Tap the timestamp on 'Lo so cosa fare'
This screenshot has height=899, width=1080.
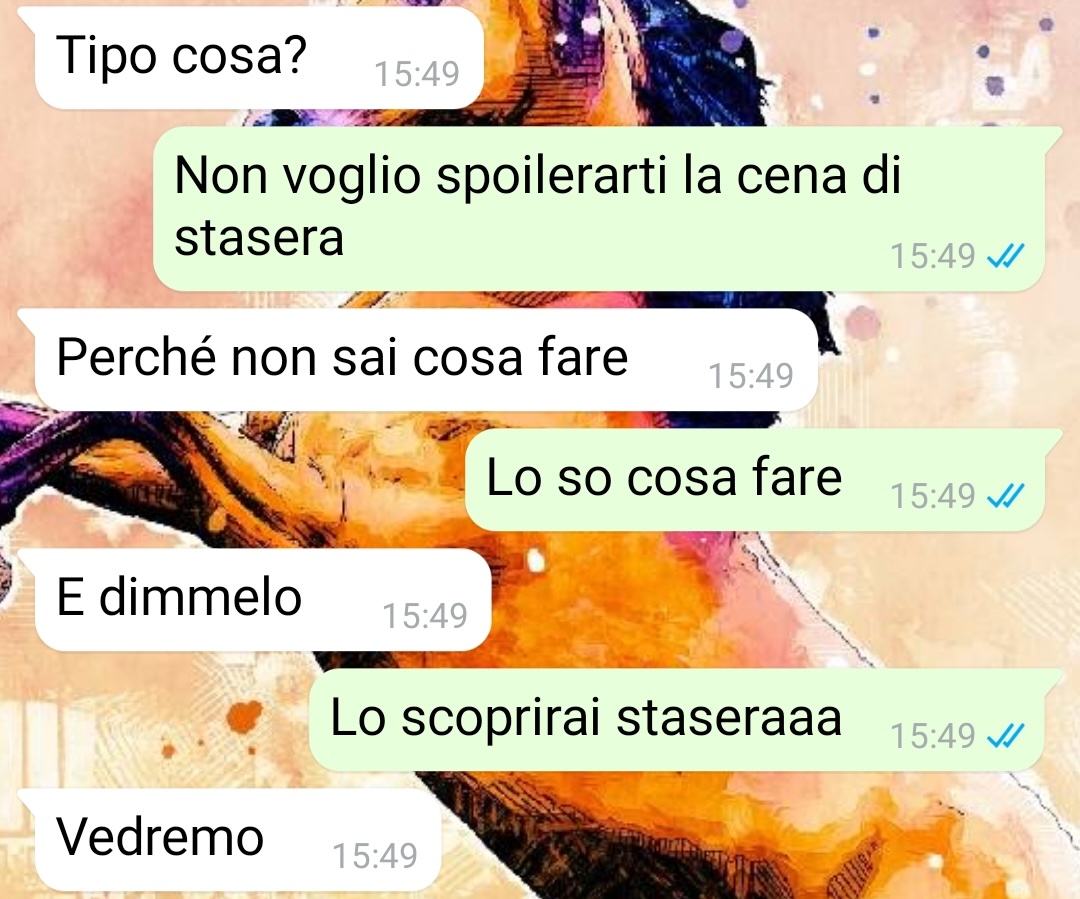(x=933, y=496)
